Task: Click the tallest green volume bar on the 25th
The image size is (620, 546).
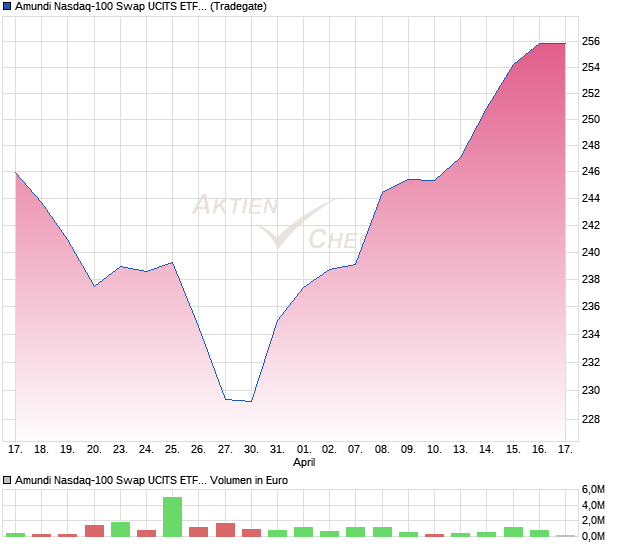Action: (x=172, y=517)
